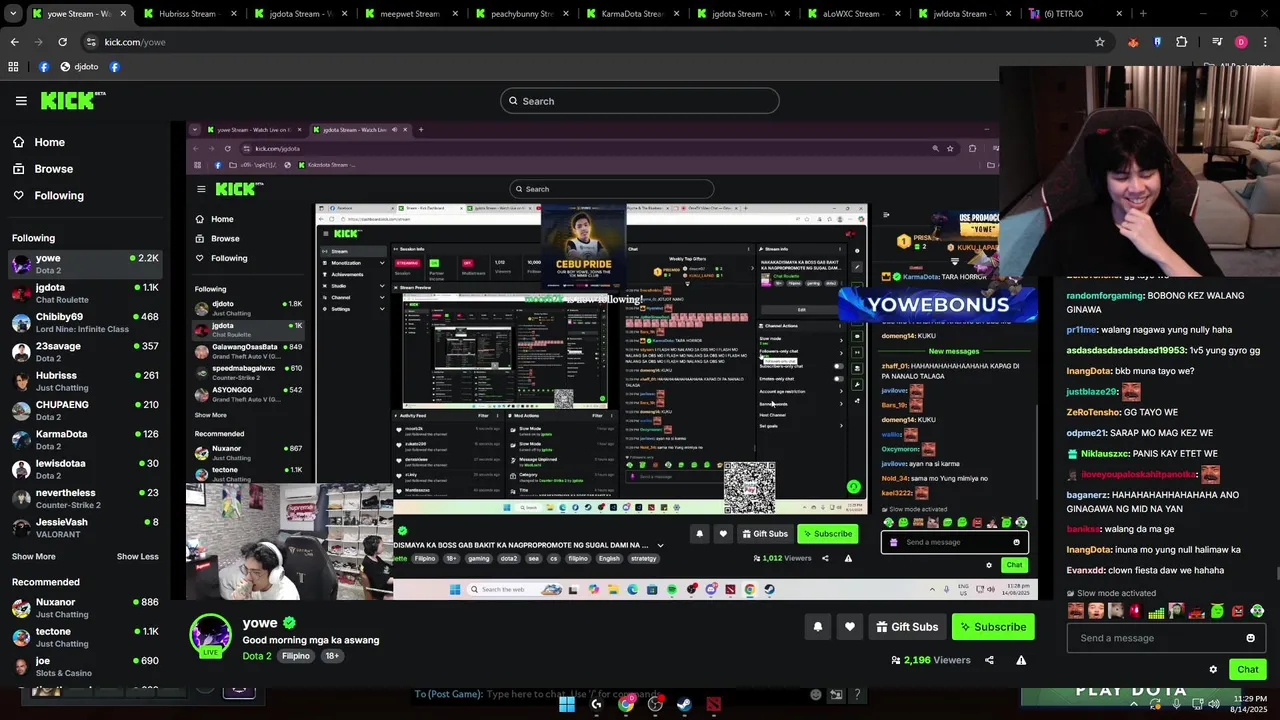Switch to the KarmaDota Stream browser tab
This screenshot has width=1280, height=720.
point(632,14)
